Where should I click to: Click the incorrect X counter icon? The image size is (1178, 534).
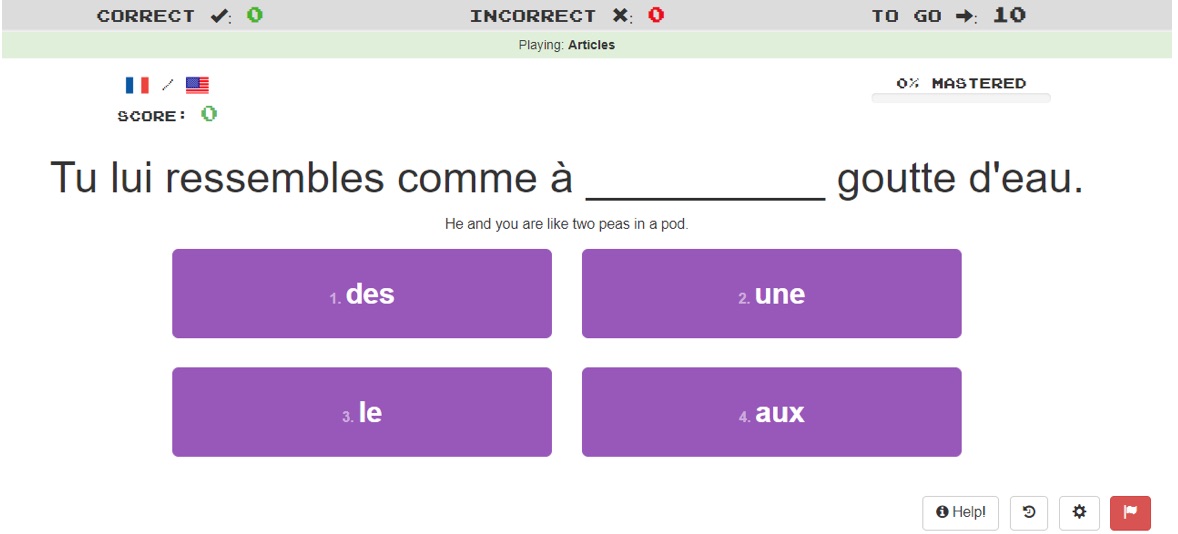click(x=620, y=16)
